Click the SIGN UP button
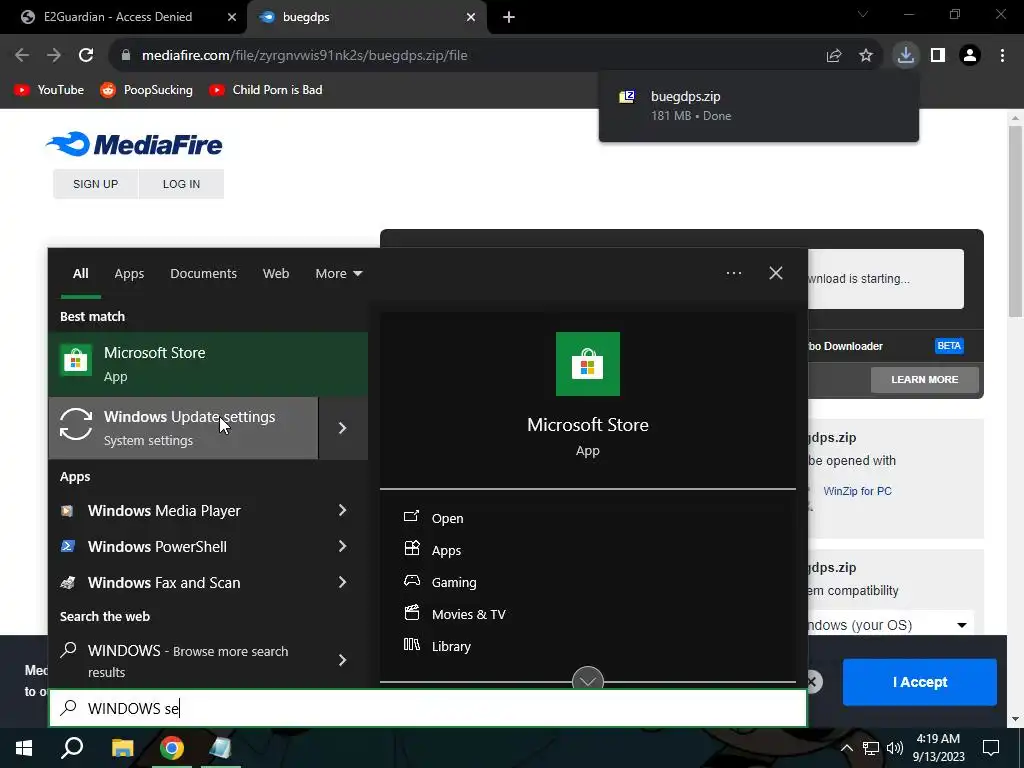1024x768 pixels. point(95,184)
